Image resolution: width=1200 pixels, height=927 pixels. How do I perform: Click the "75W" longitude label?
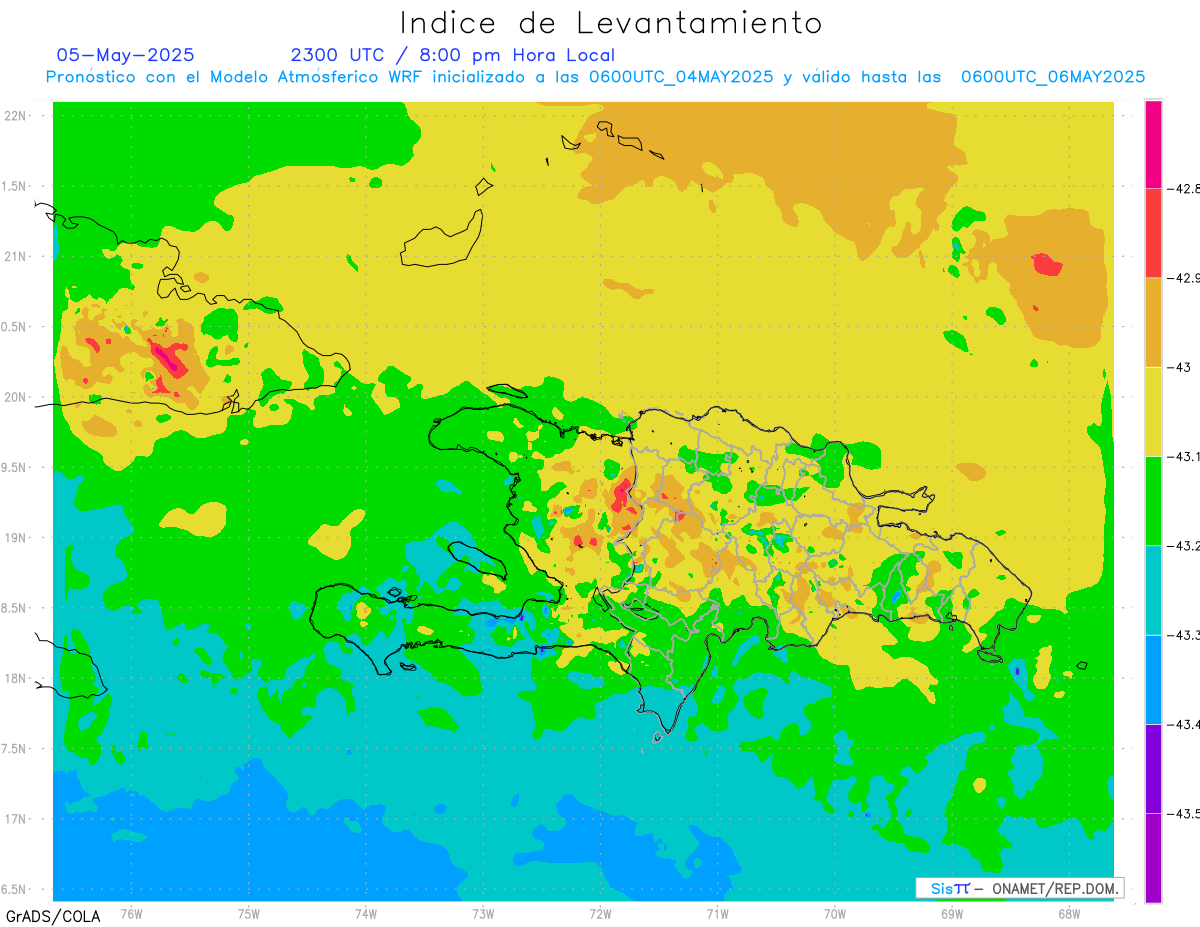[x=248, y=914]
